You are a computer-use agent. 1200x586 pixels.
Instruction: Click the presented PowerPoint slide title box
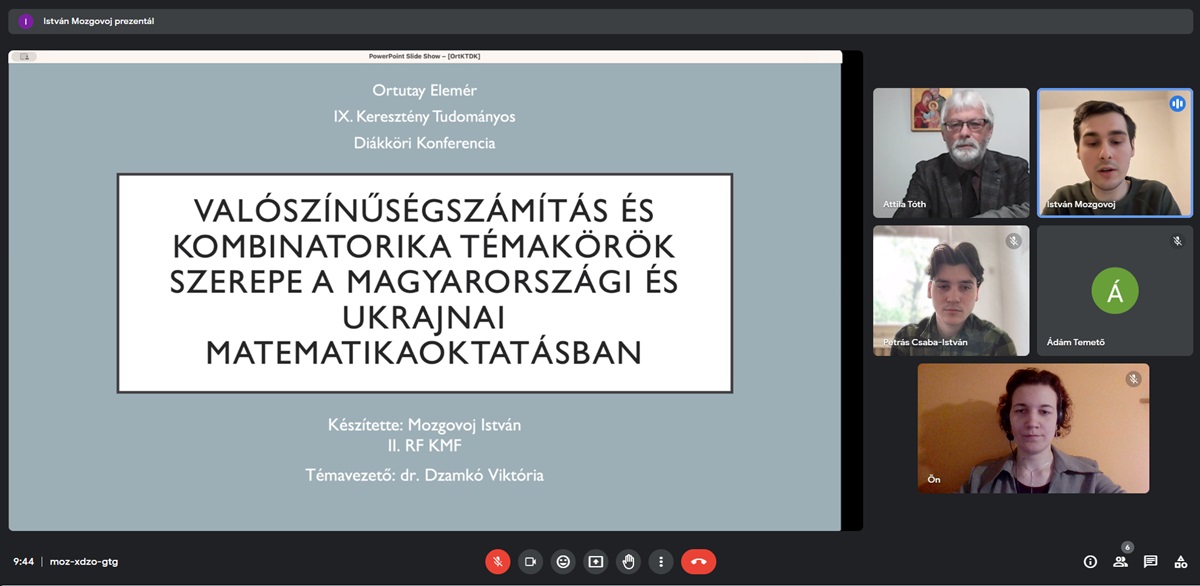pos(424,282)
